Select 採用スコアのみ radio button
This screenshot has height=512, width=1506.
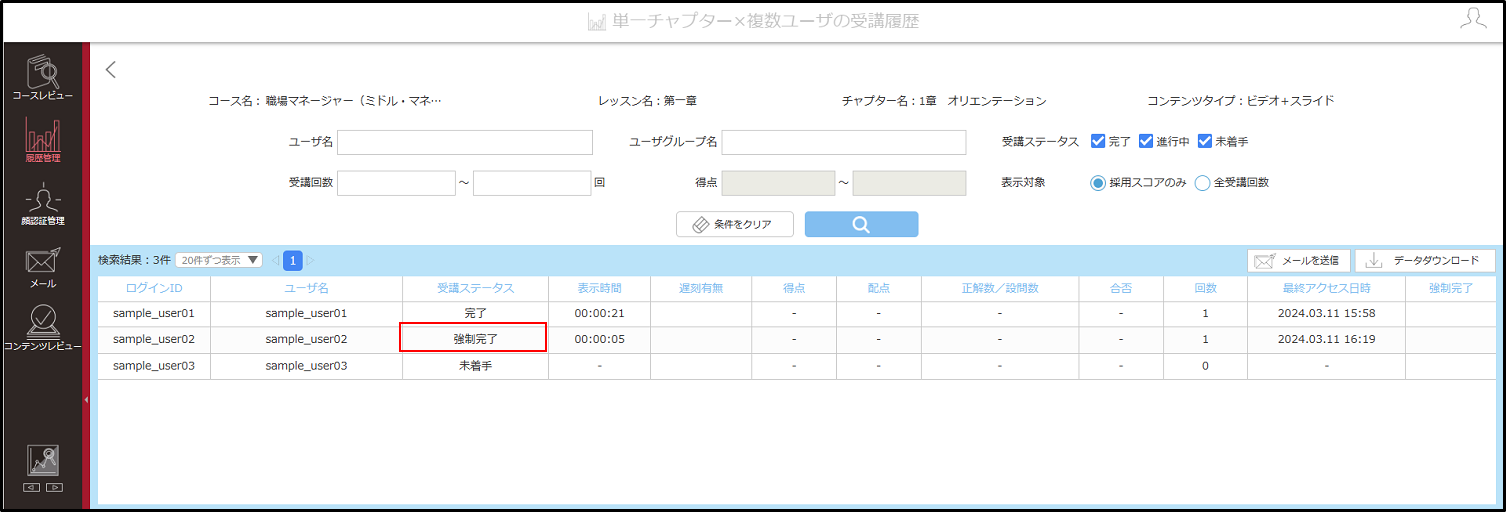1098,183
